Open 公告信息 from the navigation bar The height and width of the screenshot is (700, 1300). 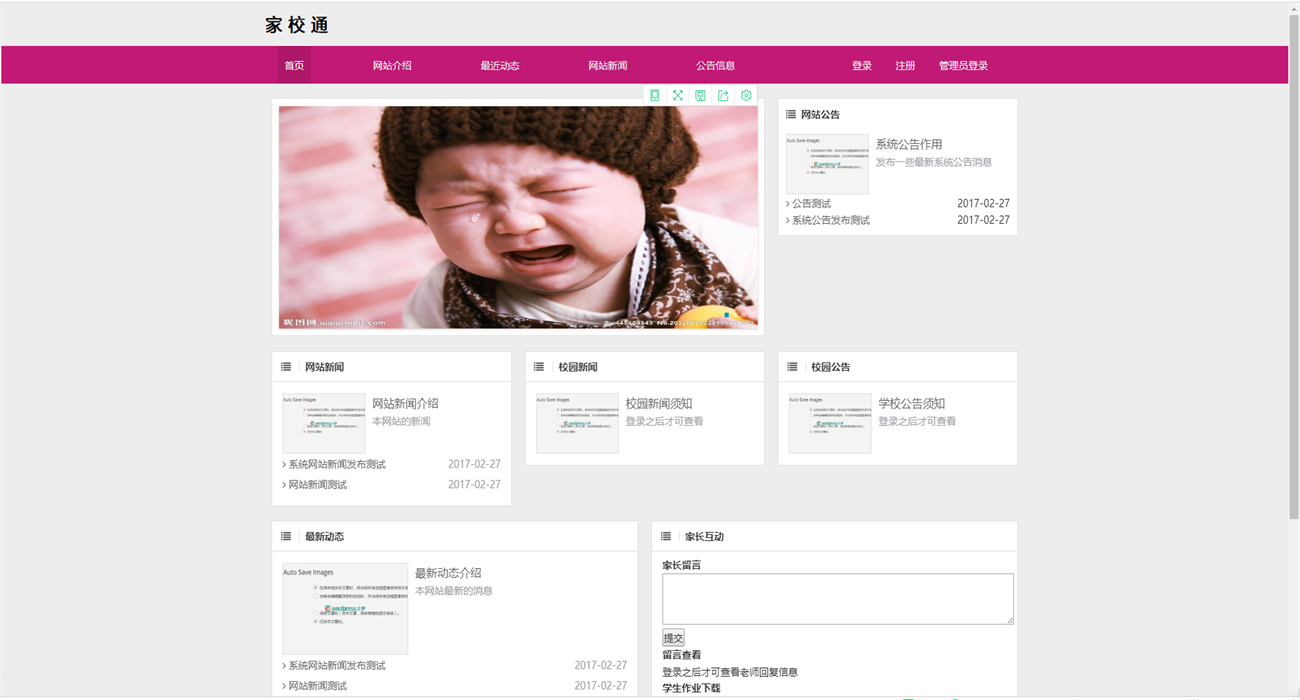[x=715, y=66]
